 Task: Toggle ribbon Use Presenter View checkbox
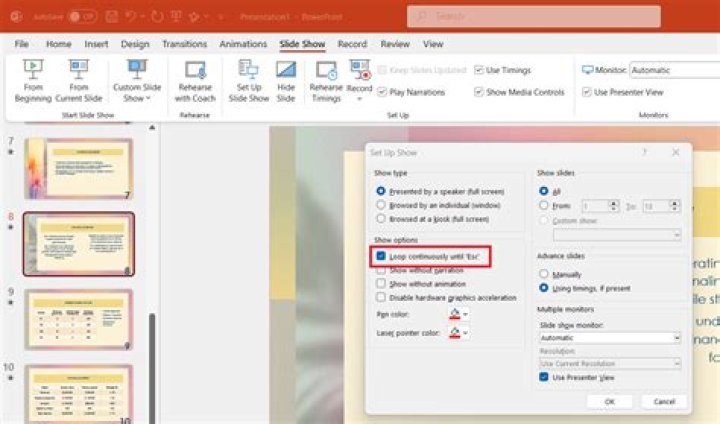click(x=586, y=92)
